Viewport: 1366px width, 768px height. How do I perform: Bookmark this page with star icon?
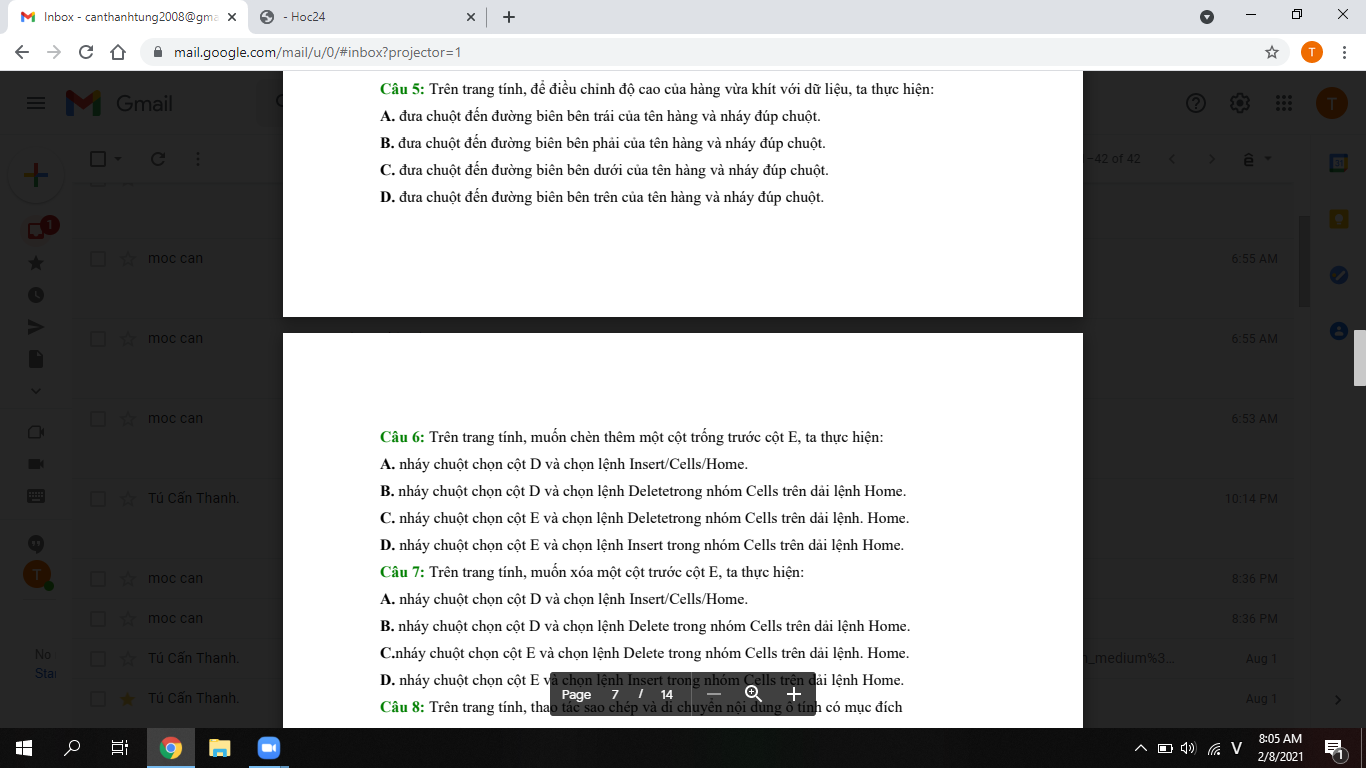[1272, 52]
